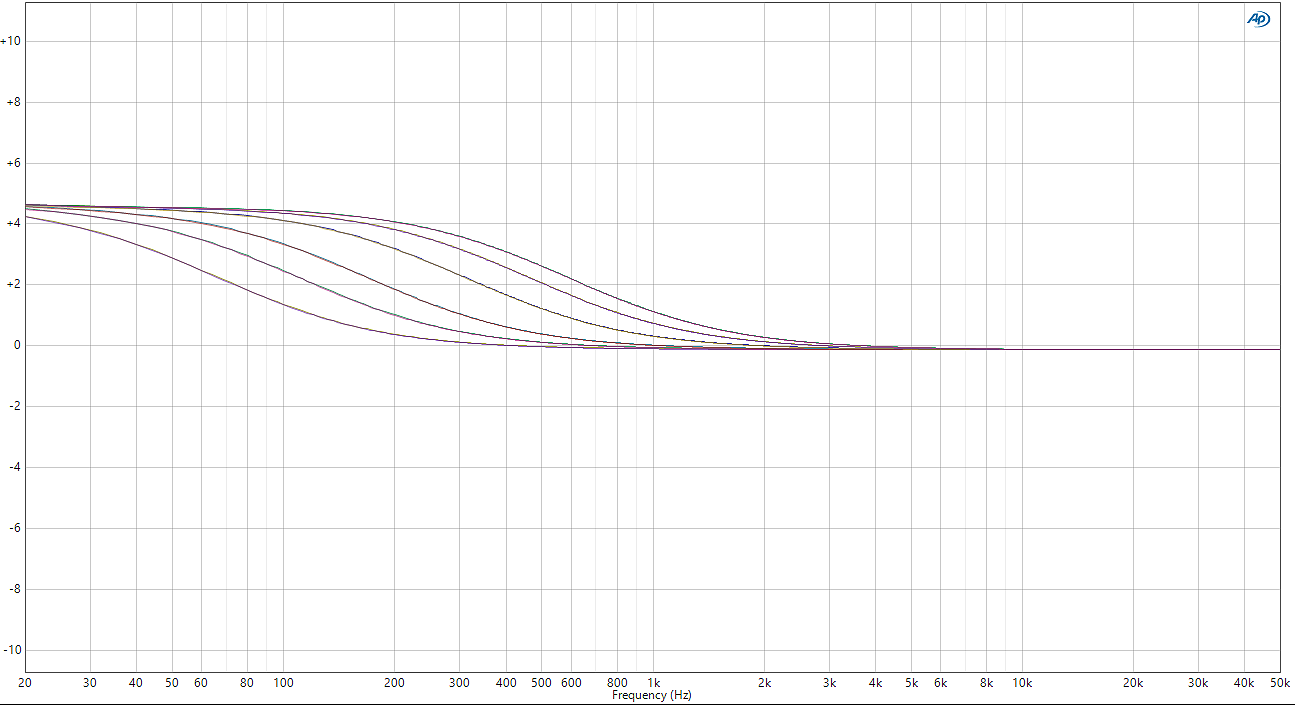This screenshot has height=705, width=1295.
Task: Click the -6 level axis label
Action: [14, 528]
